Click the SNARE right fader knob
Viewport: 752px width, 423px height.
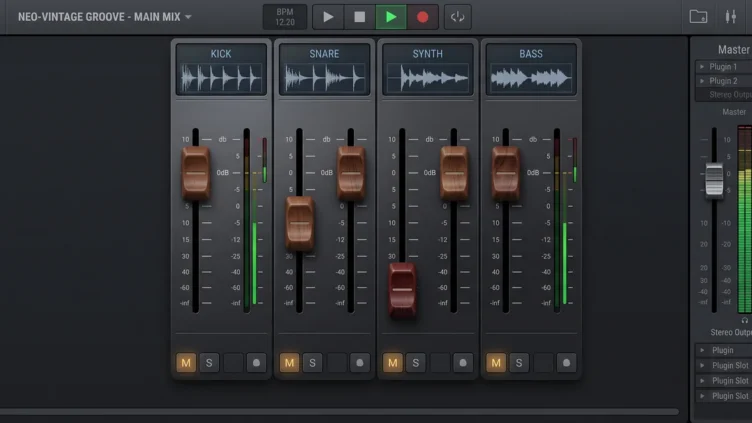click(x=351, y=174)
